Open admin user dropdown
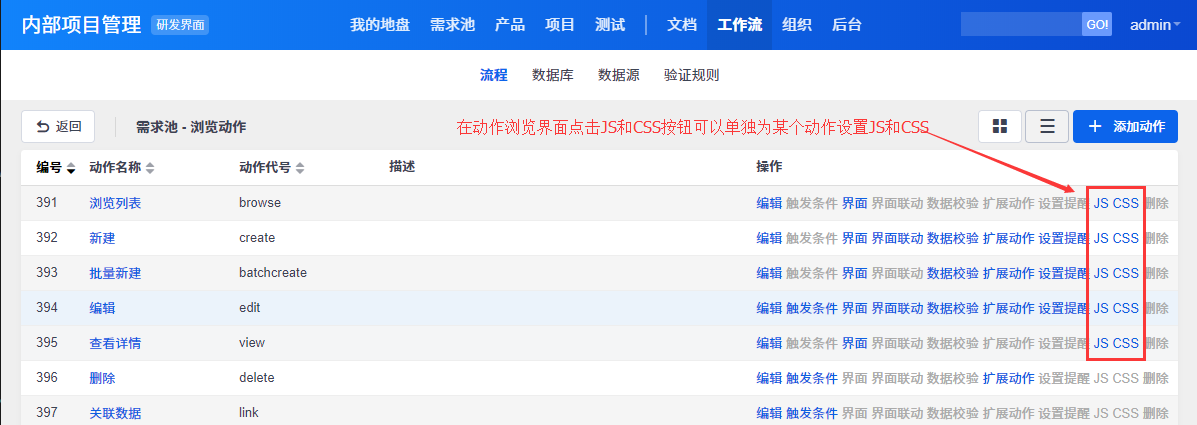The width and height of the screenshot is (1197, 425). click(x=1155, y=24)
